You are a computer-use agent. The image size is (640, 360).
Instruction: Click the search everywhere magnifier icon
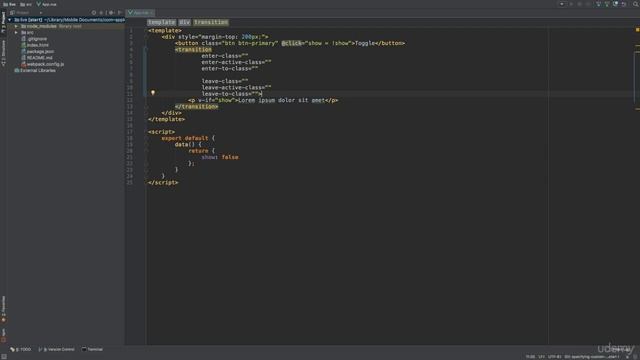(636, 4)
